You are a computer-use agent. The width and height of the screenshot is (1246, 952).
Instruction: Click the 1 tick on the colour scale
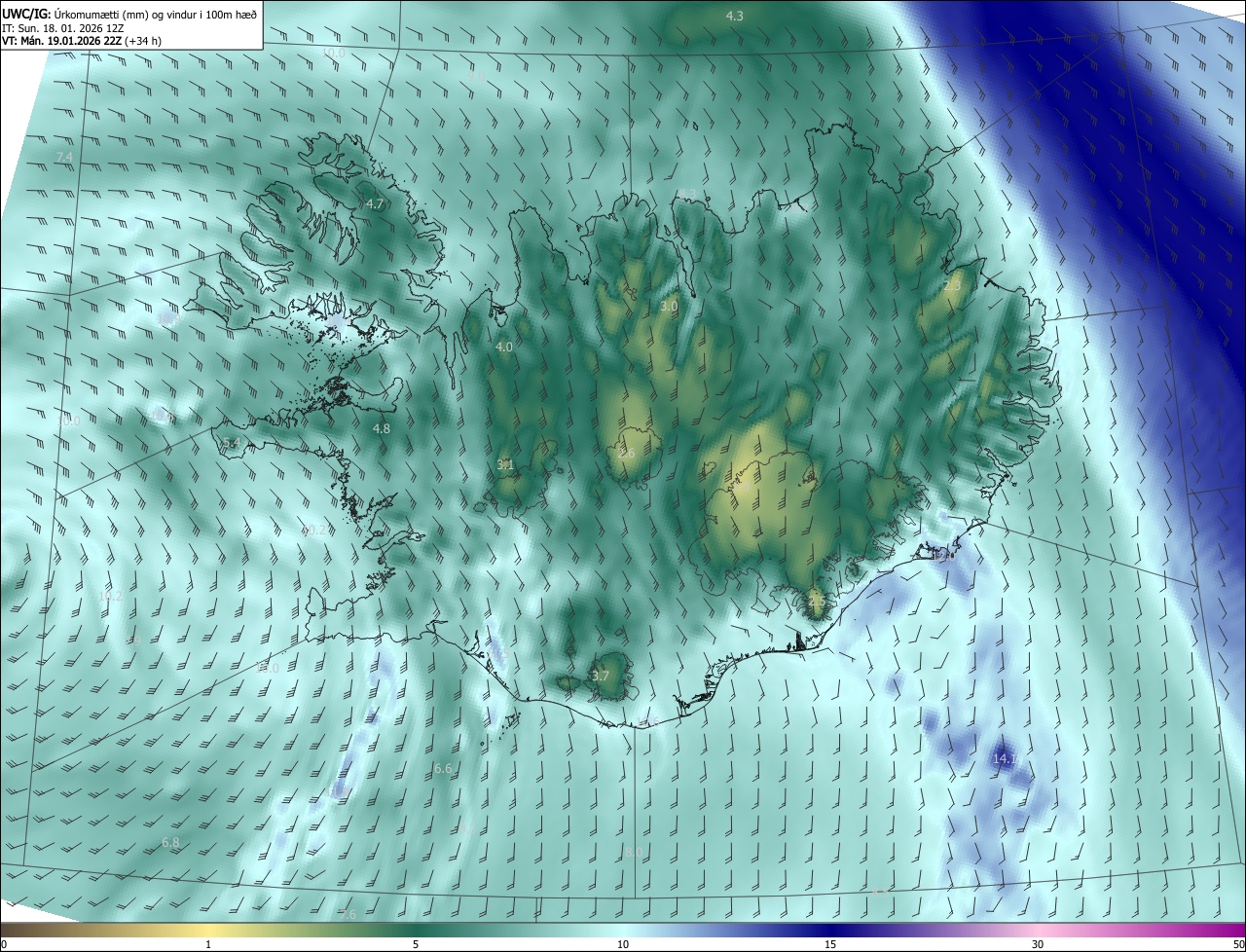pyautogui.click(x=209, y=945)
